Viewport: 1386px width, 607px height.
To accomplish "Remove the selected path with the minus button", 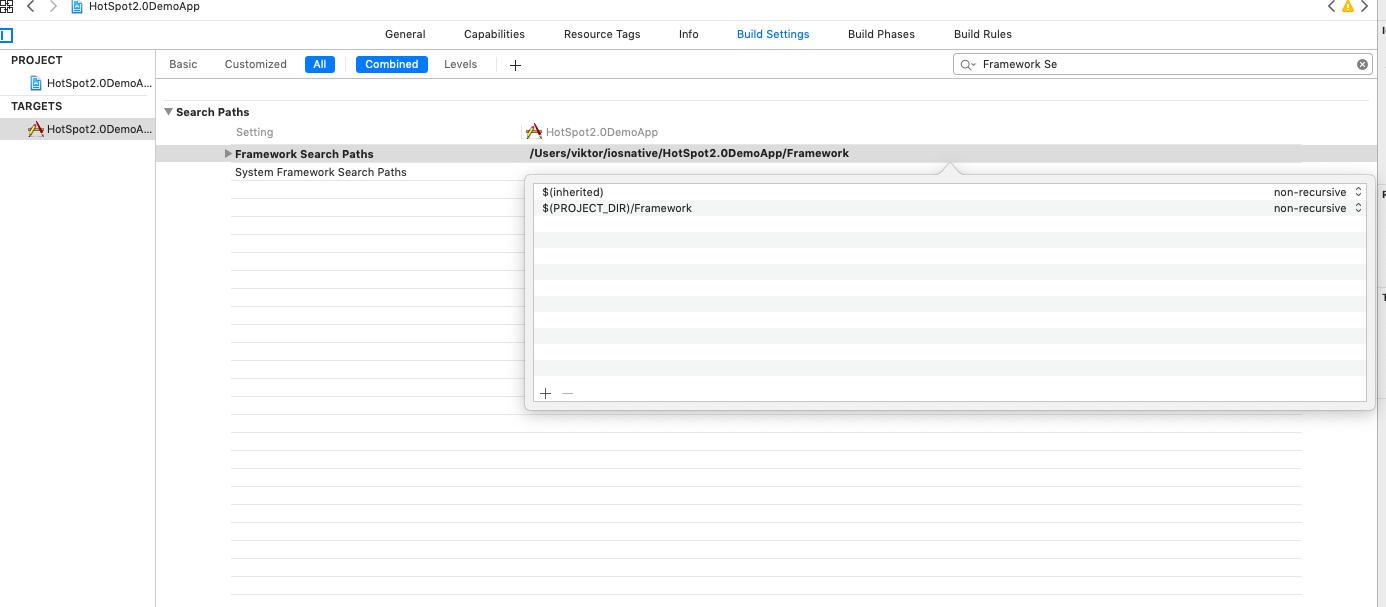I will pos(568,393).
